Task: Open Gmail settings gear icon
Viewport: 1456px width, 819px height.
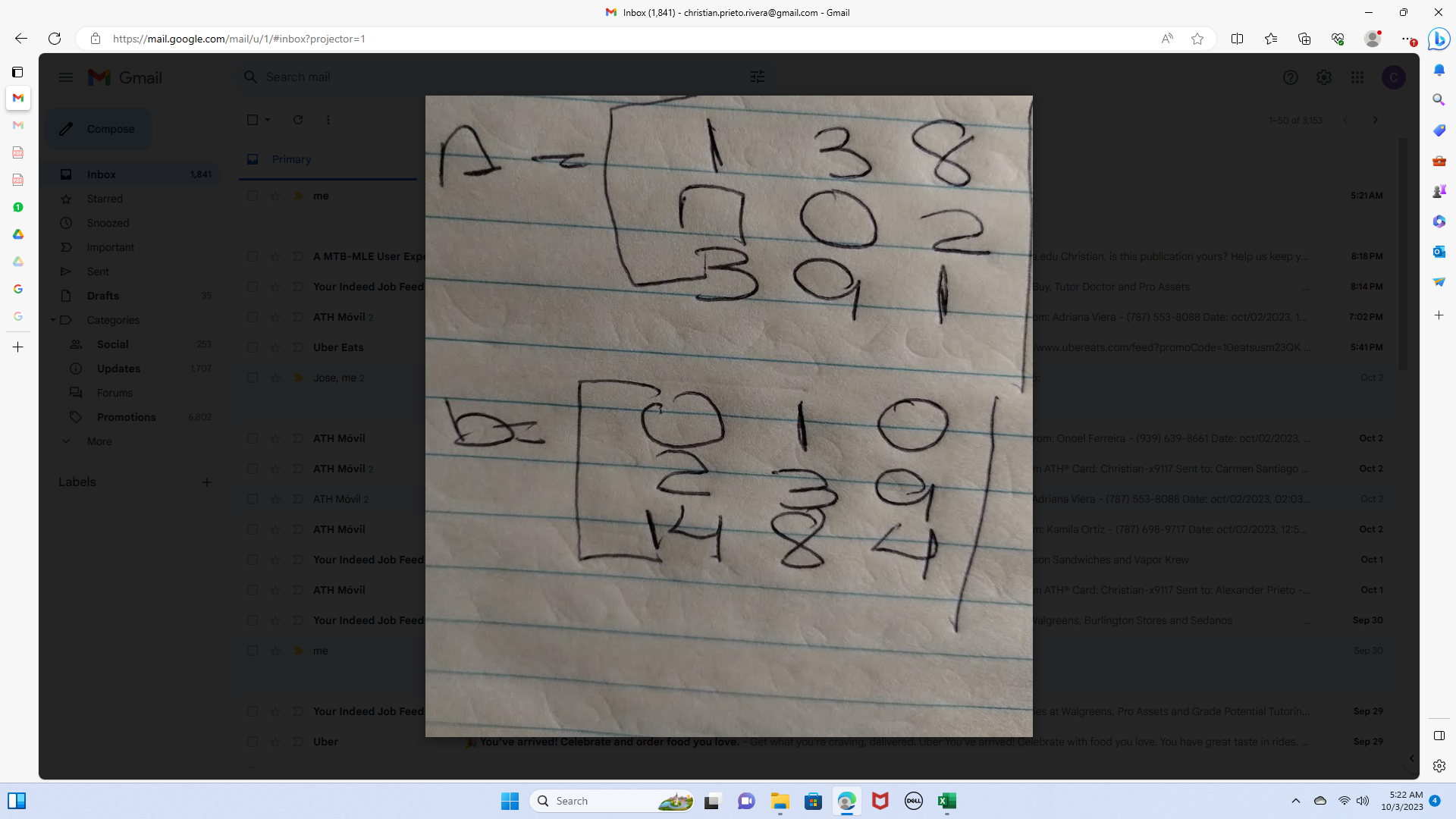Action: click(1324, 77)
